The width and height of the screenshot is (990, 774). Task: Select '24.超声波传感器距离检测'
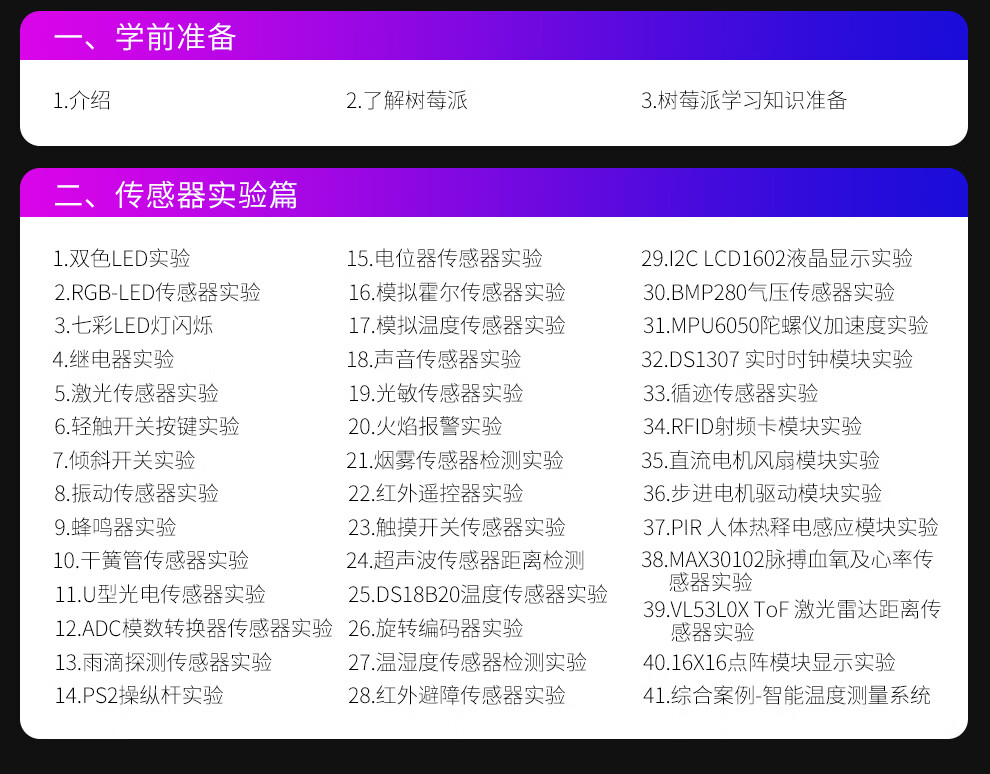(465, 561)
